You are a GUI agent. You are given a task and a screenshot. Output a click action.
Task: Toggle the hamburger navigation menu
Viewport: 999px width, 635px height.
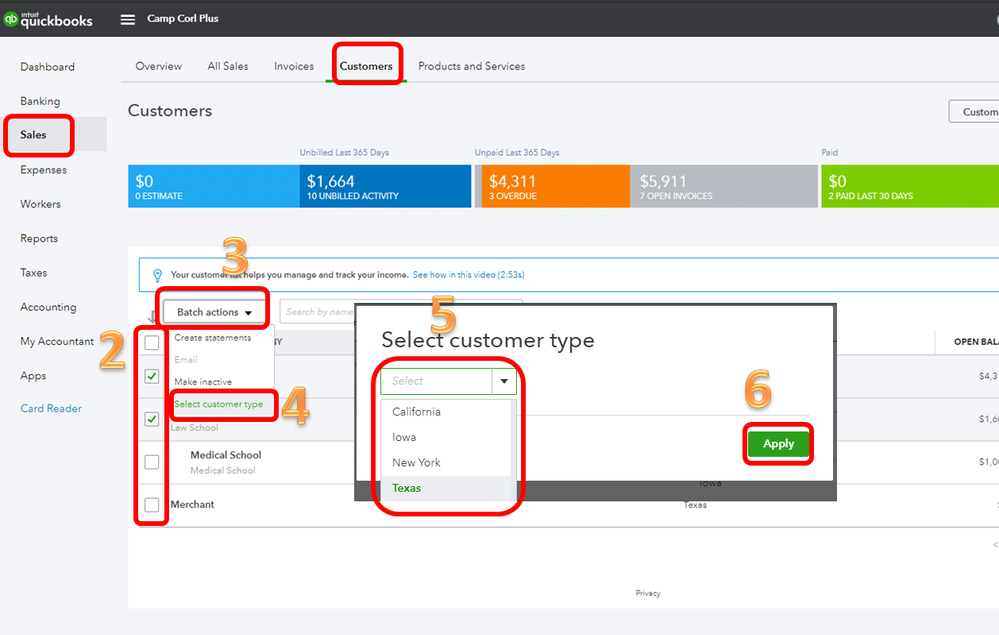coord(127,19)
